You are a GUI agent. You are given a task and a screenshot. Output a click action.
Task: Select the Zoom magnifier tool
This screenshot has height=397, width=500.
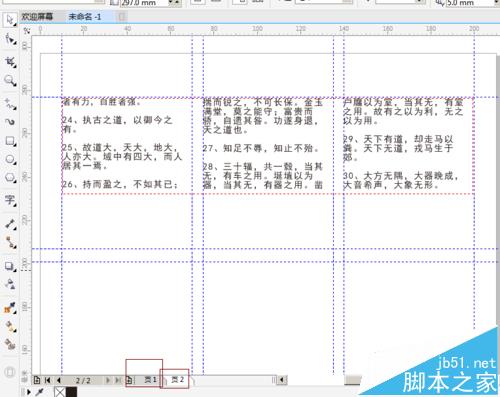coord(10,80)
